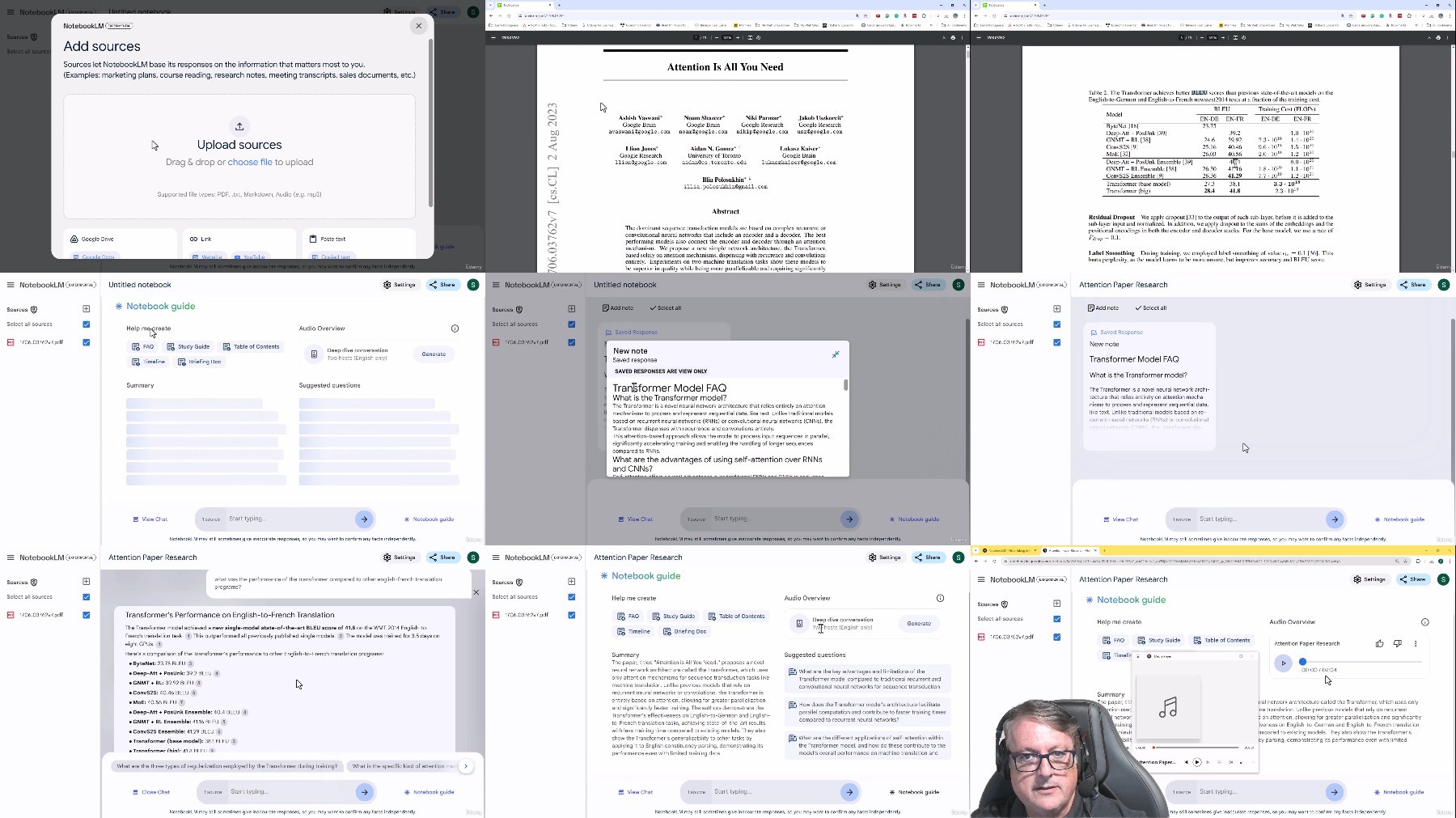Collapse the New note popup with the shrink icon
The height and width of the screenshot is (818, 1456).
coord(836,354)
